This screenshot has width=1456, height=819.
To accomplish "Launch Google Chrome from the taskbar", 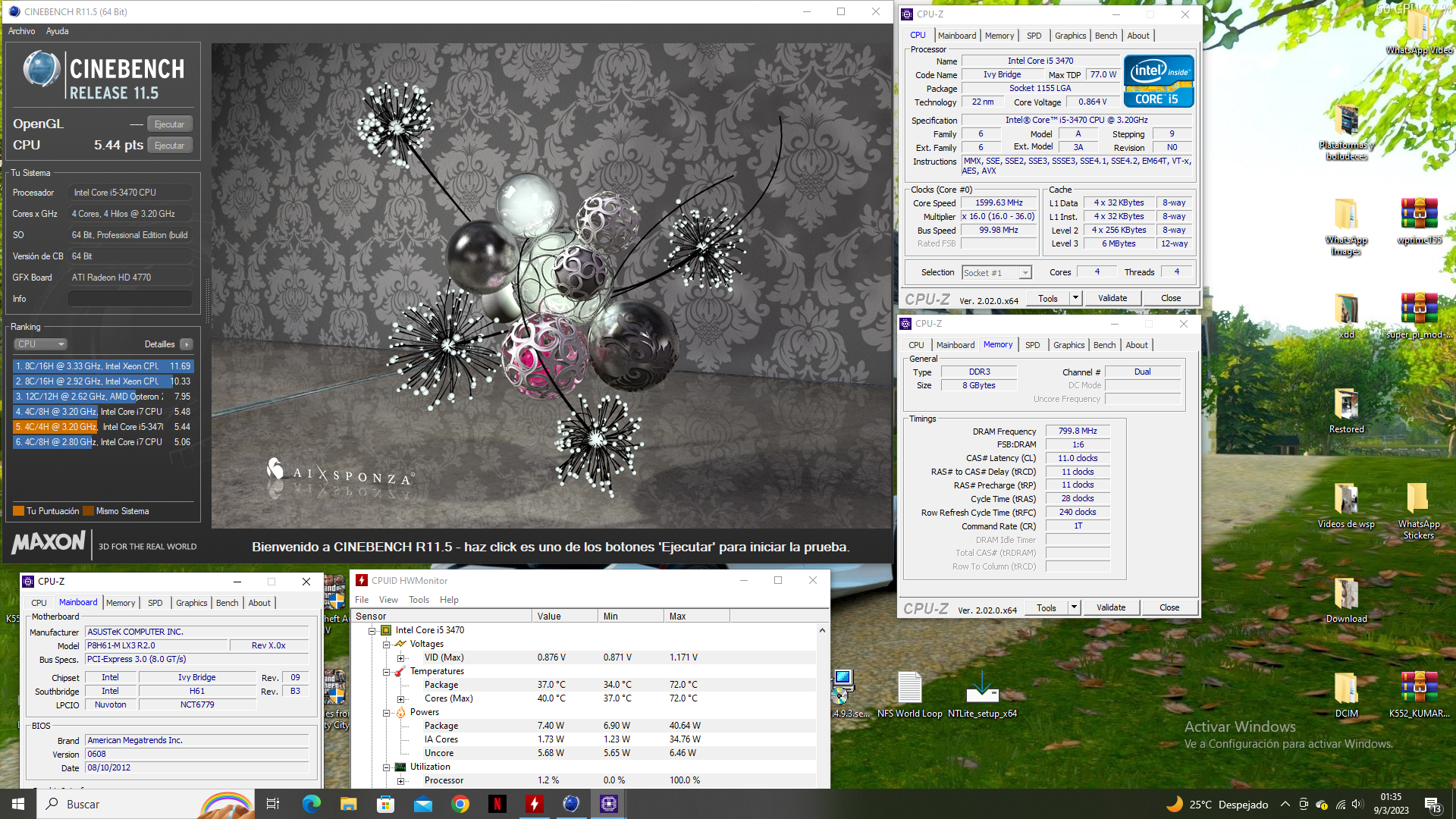I will tap(460, 804).
